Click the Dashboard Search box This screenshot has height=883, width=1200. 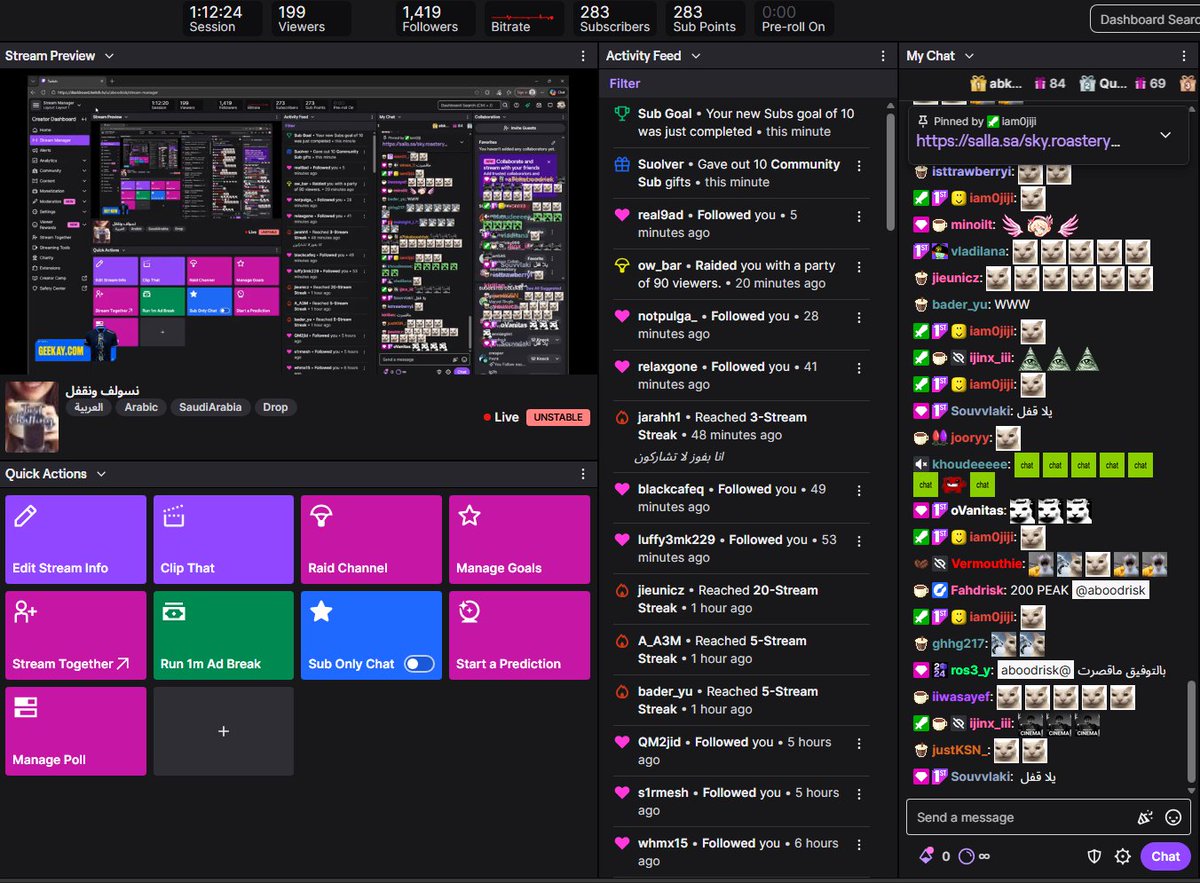point(1145,19)
